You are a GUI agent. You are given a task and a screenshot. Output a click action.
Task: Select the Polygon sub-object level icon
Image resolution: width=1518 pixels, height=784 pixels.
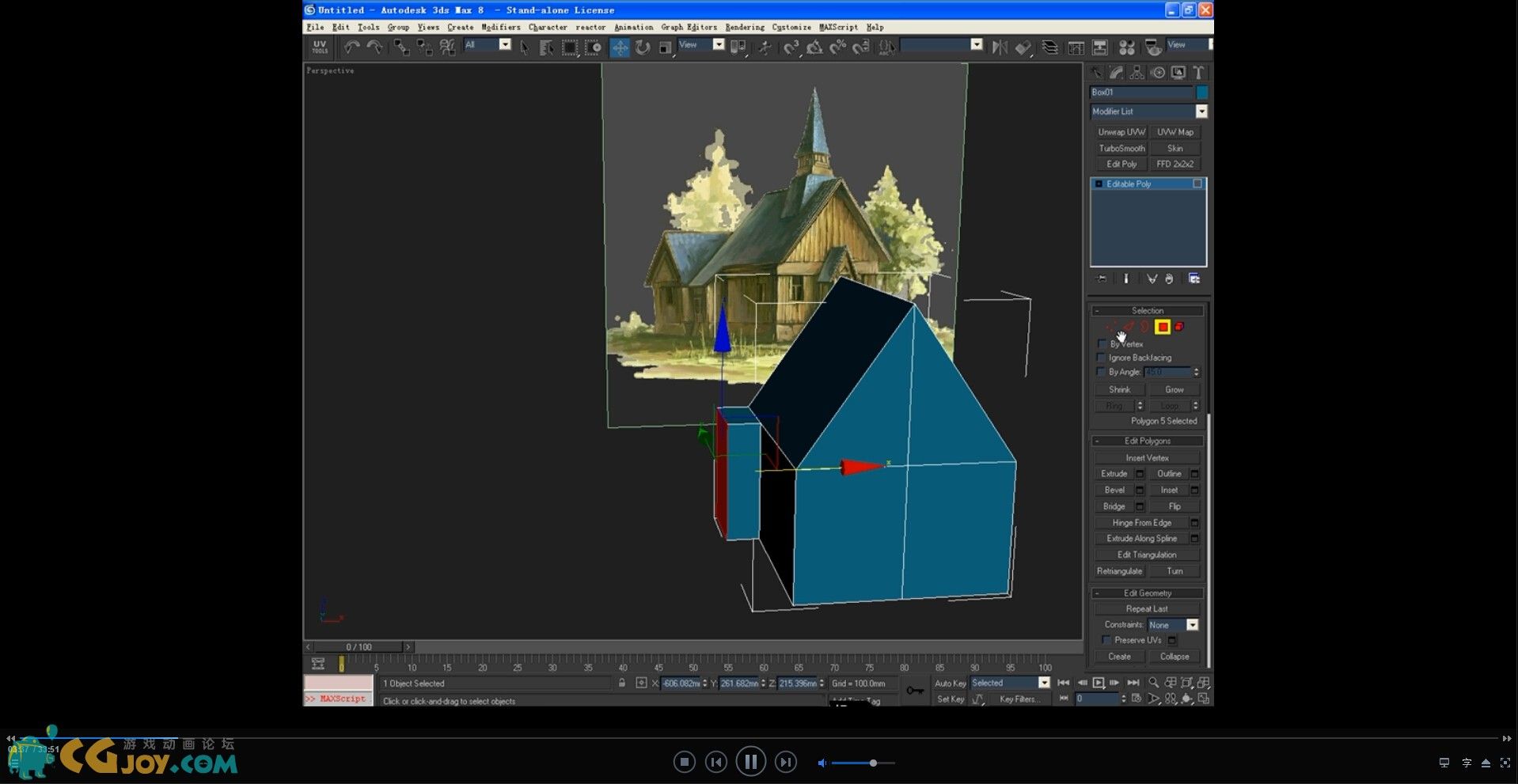click(x=1162, y=327)
